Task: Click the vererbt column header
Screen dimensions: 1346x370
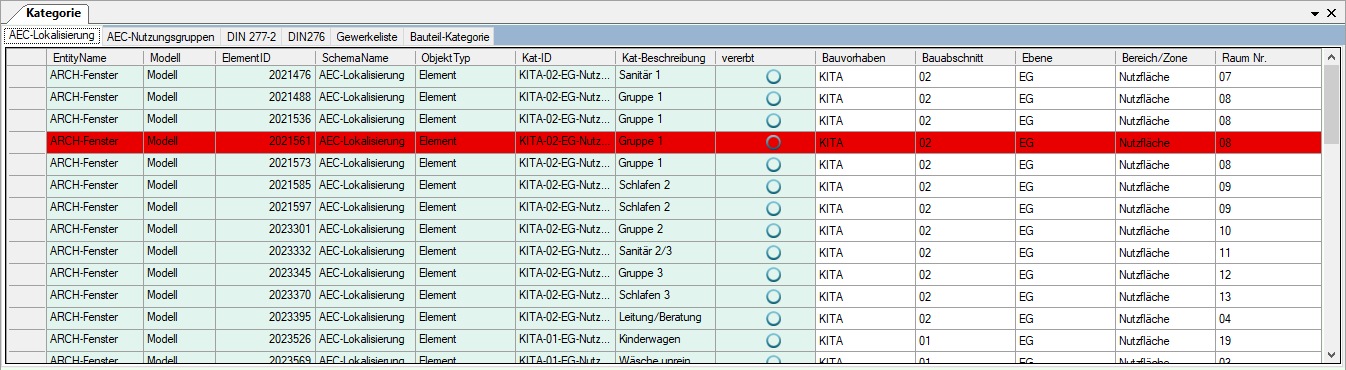Action: click(x=765, y=58)
